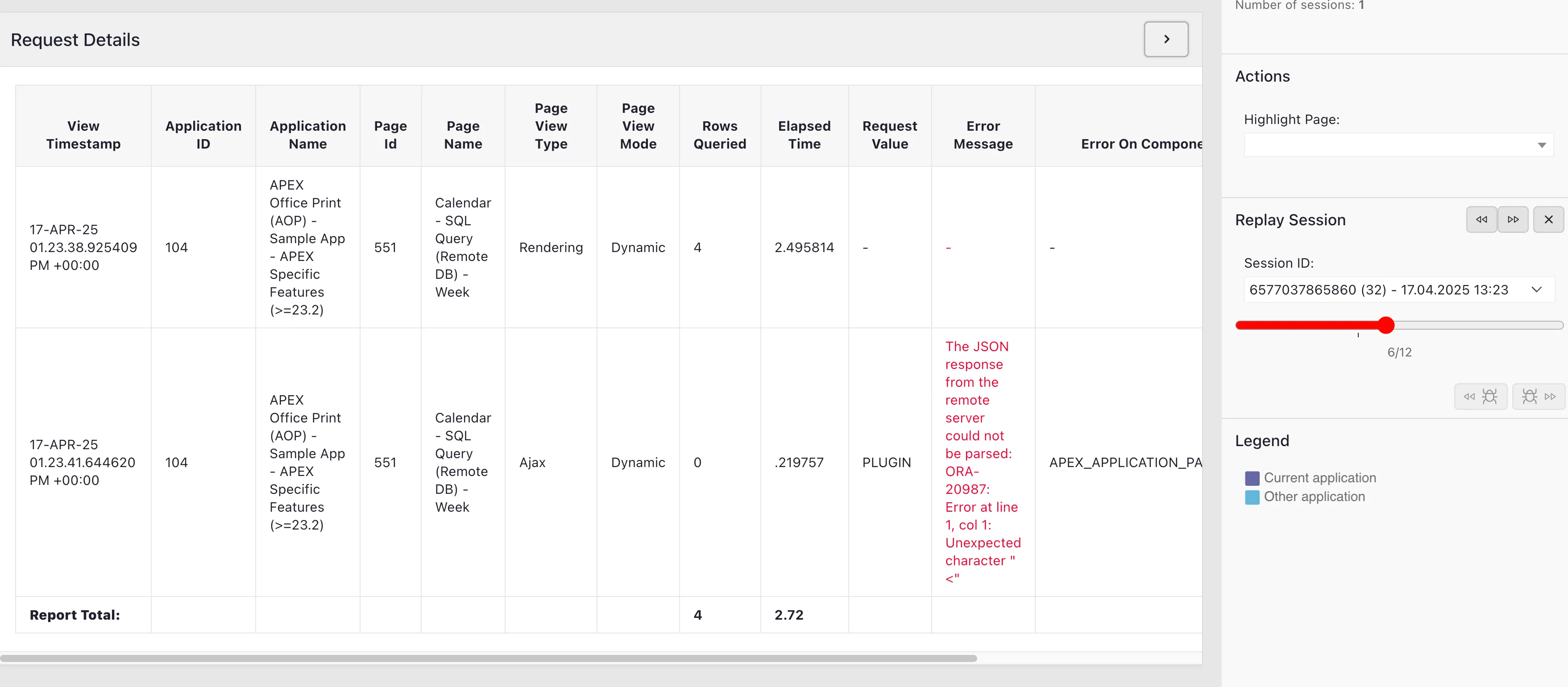The image size is (1568, 687).
Task: Collapse the Request Details region with the chevron button
Action: click(1165, 39)
